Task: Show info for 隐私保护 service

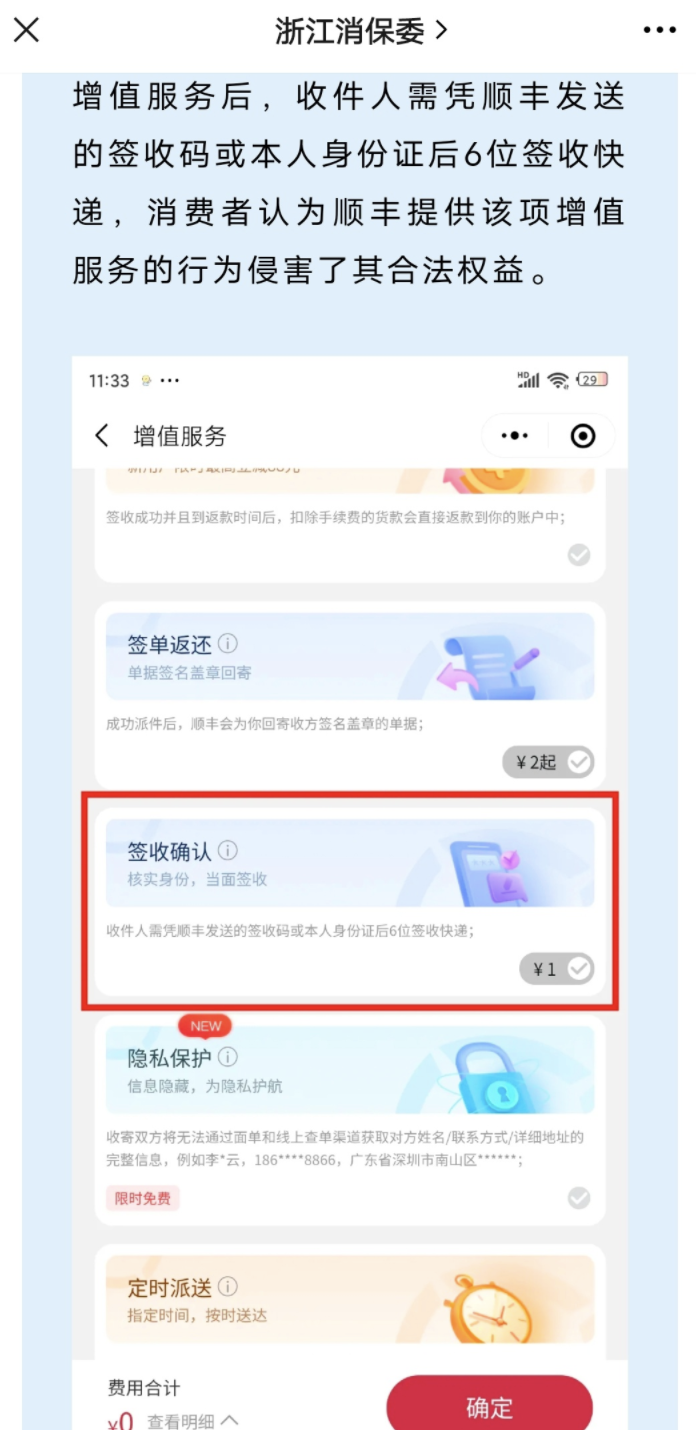Action: tap(228, 1057)
